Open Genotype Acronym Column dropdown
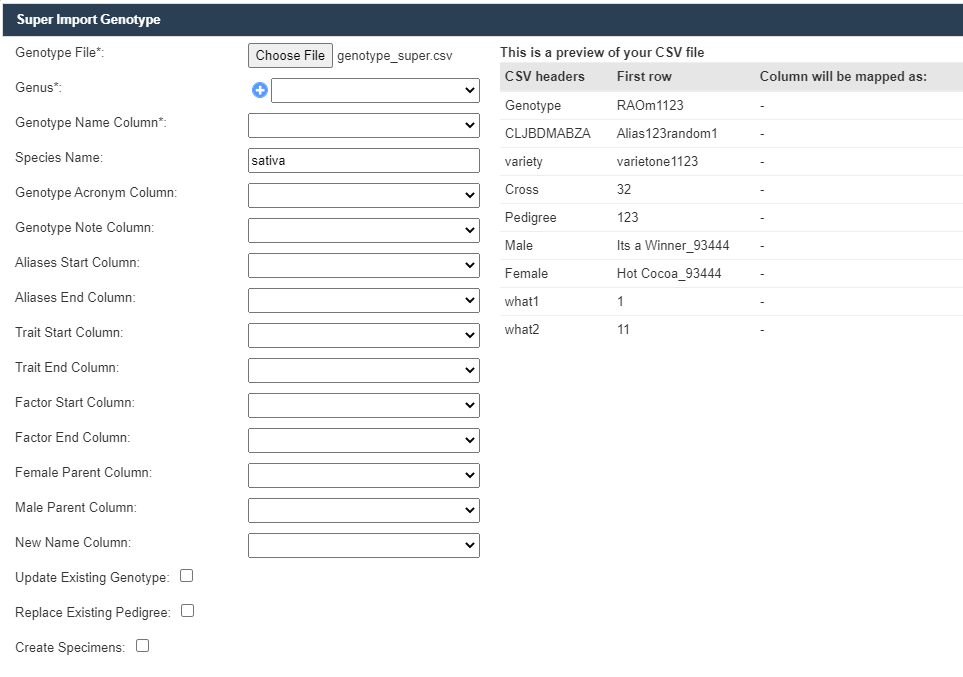 click(364, 196)
